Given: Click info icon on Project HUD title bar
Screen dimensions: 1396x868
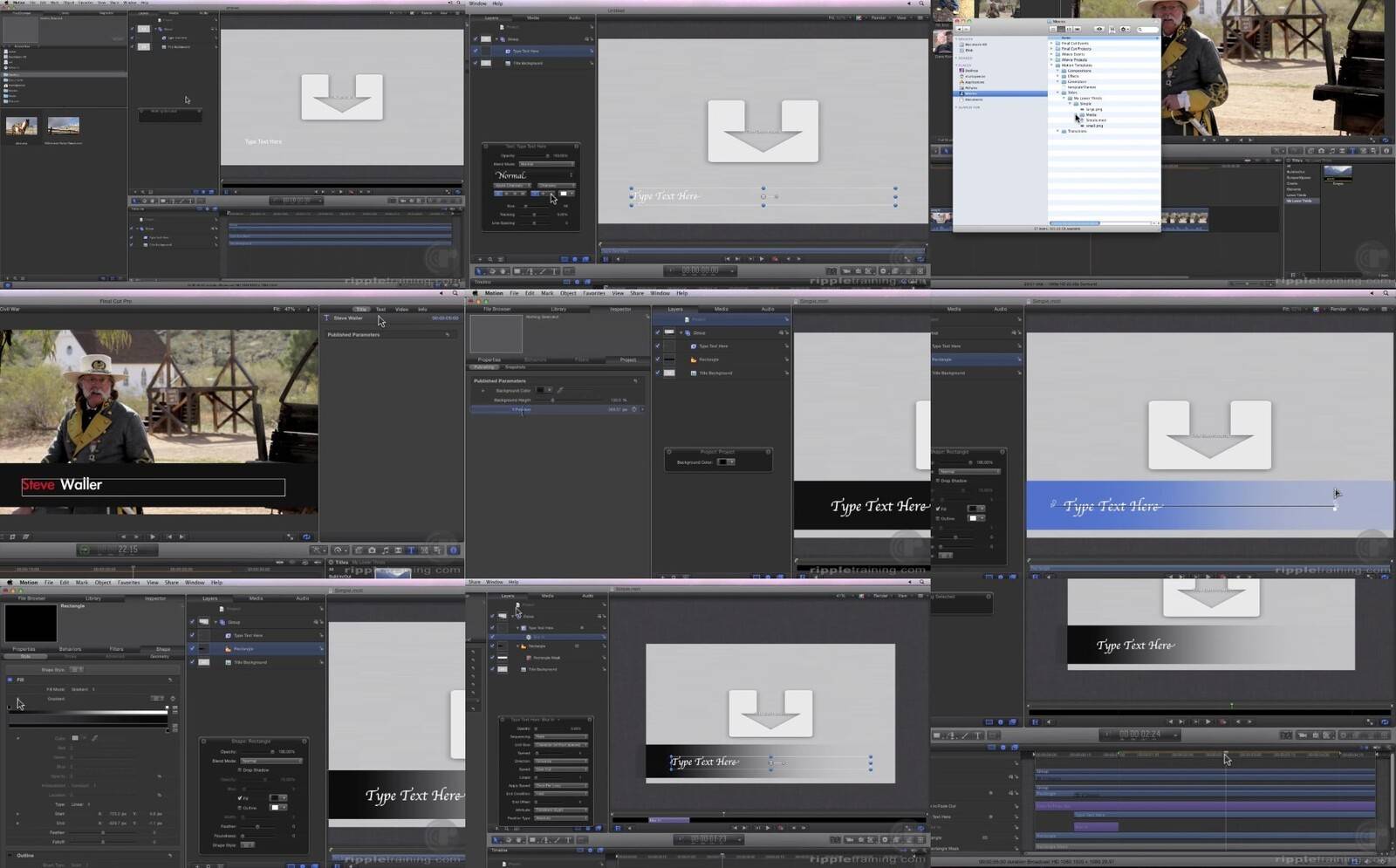Looking at the screenshot, I should 768,452.
